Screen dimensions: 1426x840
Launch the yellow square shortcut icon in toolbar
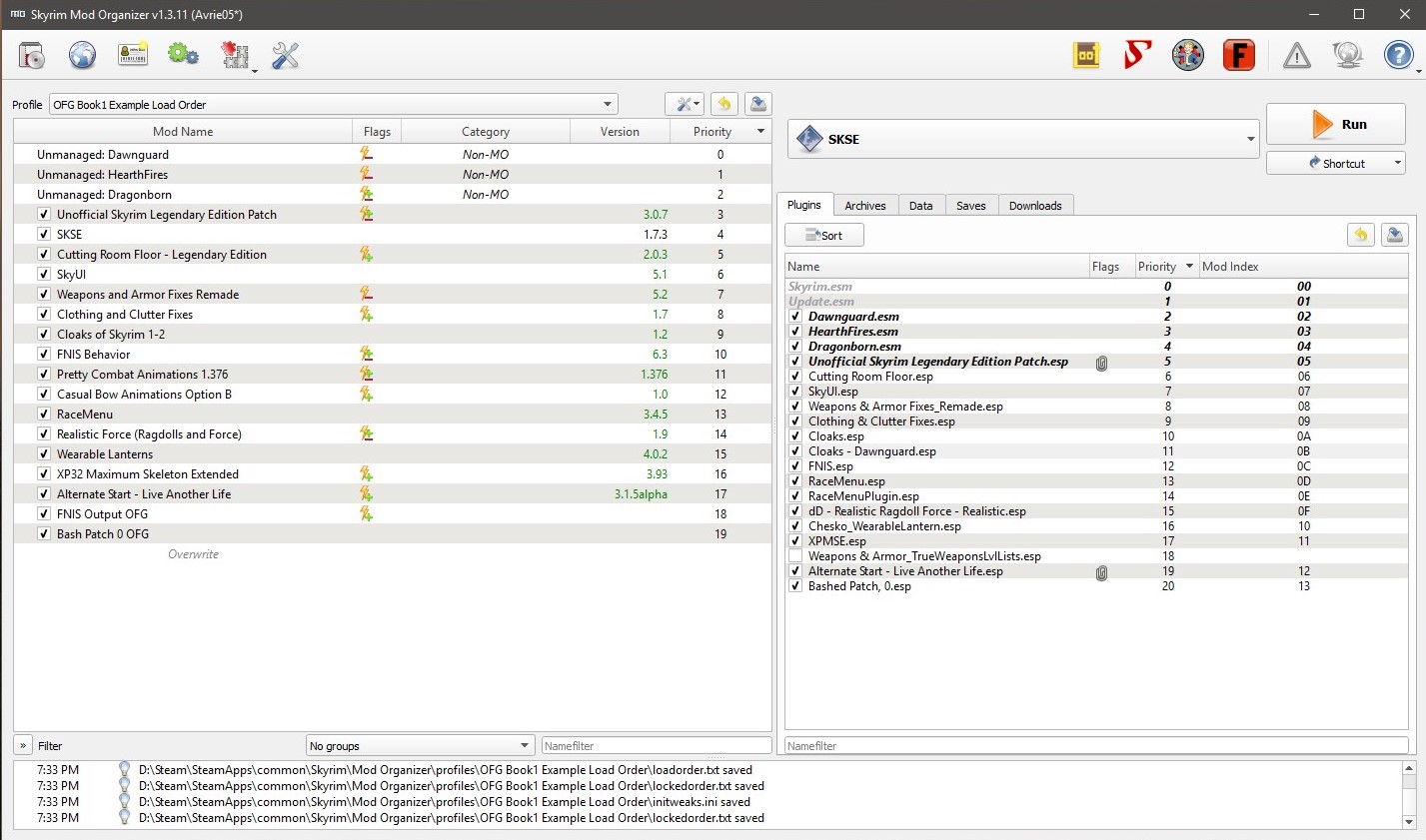coord(1086,55)
